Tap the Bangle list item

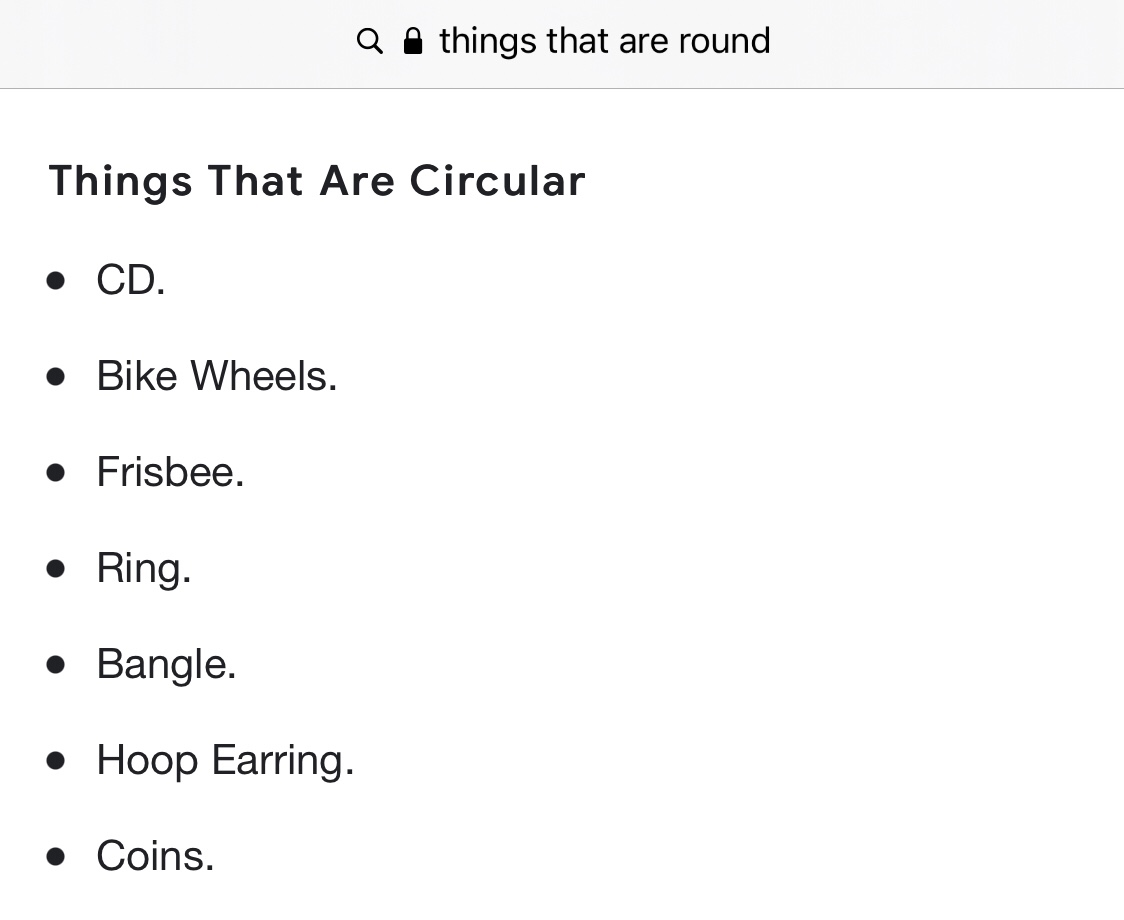coord(166,665)
